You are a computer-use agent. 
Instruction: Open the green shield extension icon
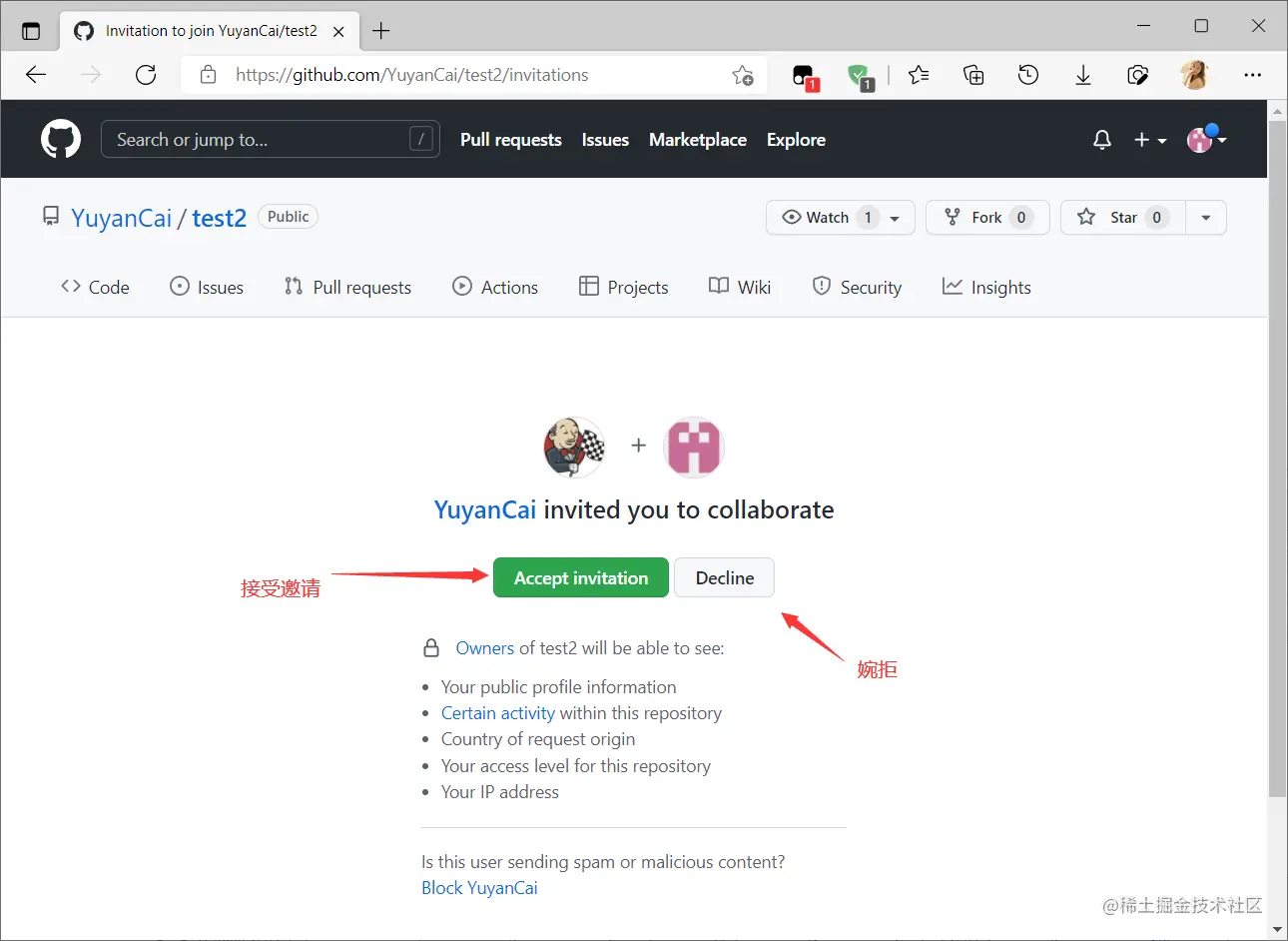[x=860, y=76]
